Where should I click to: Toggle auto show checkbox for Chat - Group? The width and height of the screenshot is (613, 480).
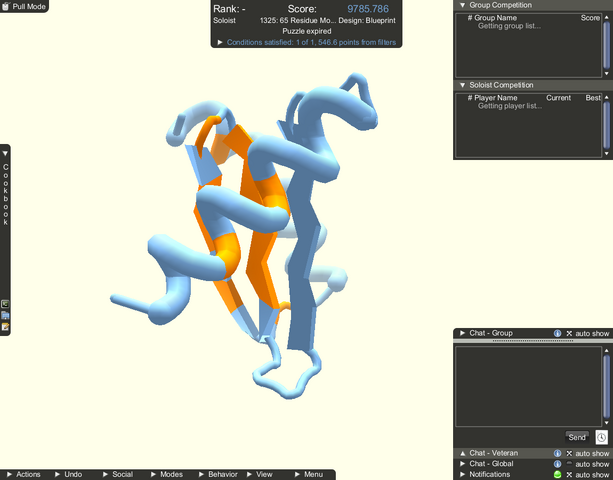pos(569,333)
